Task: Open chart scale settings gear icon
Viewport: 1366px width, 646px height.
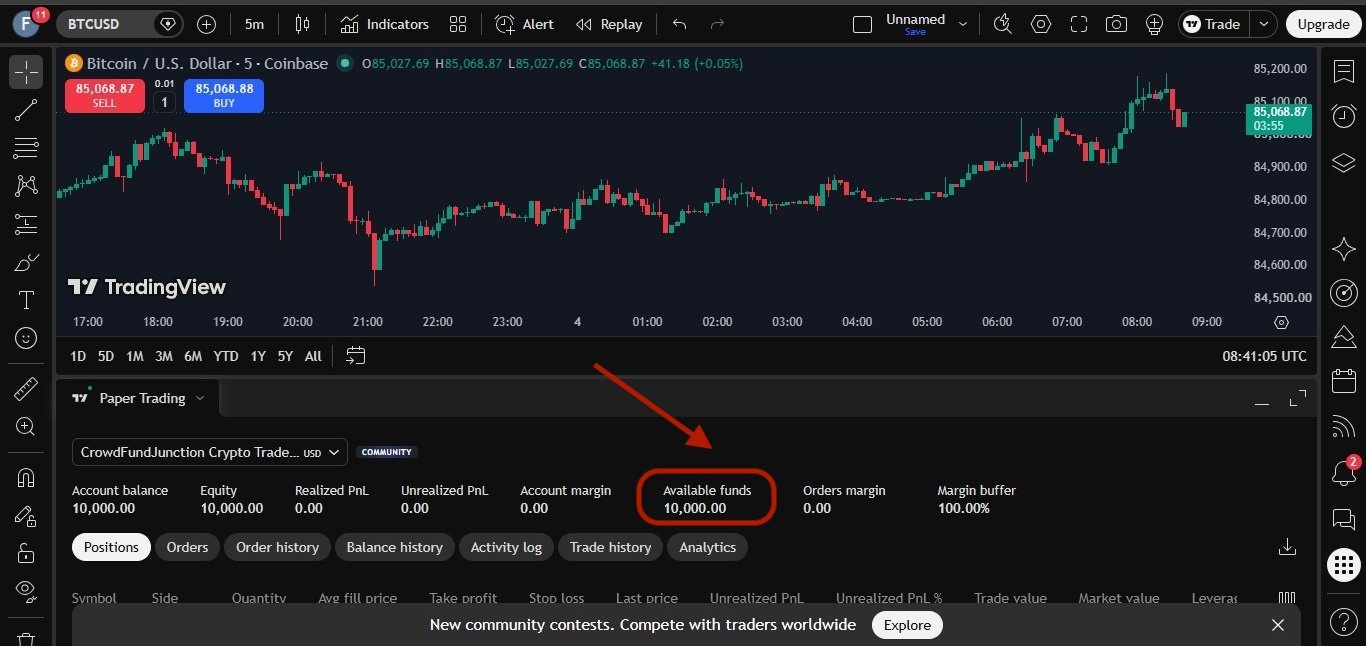Action: (x=1281, y=323)
